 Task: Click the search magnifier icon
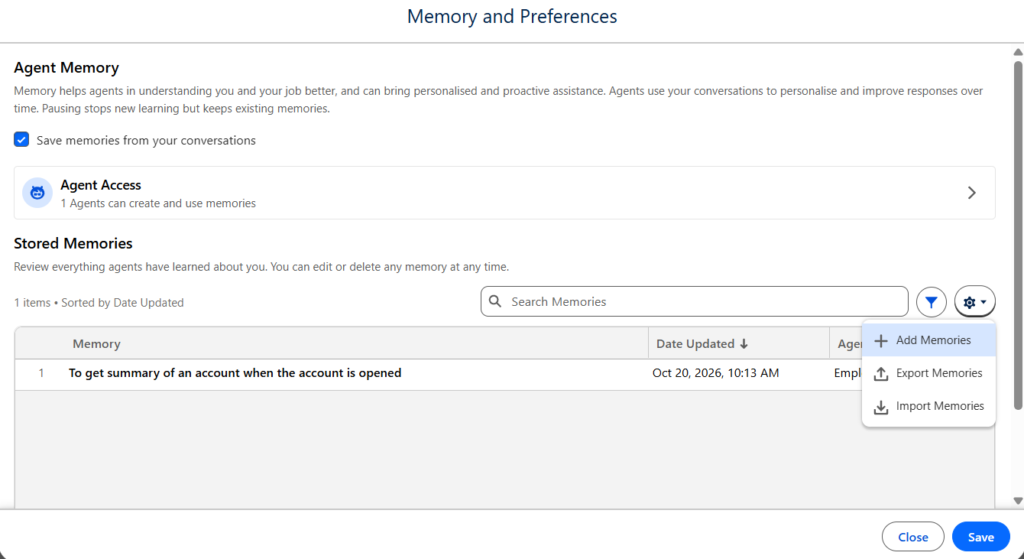496,301
